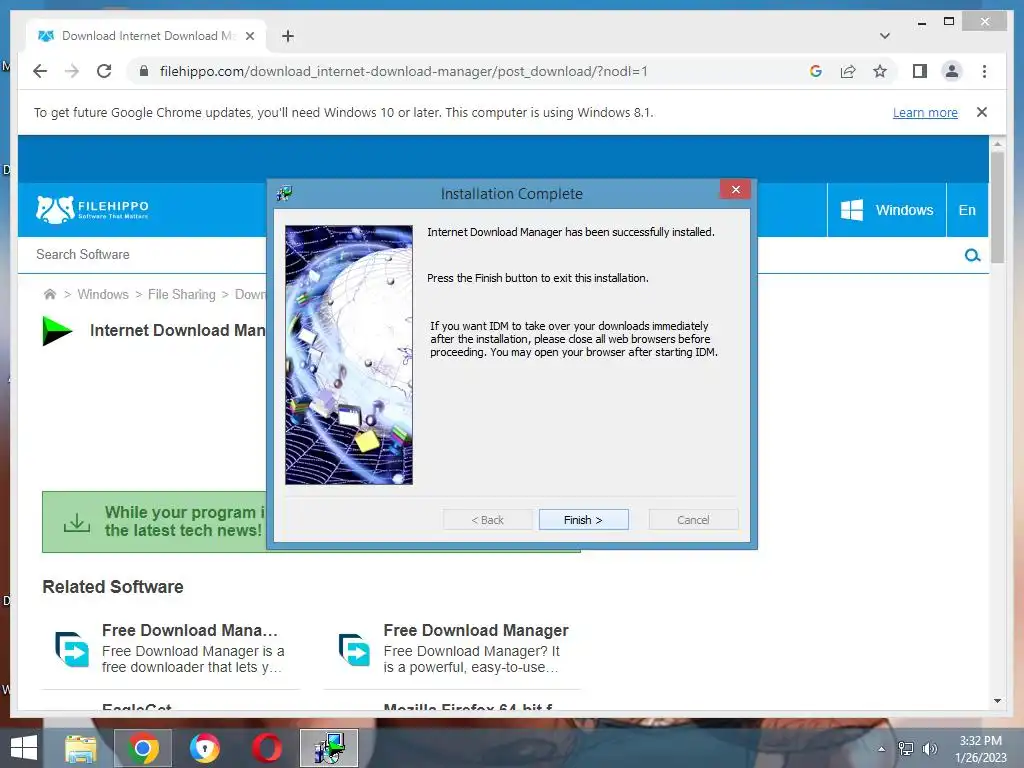
Task: Share this page via share icon
Action: [848, 71]
